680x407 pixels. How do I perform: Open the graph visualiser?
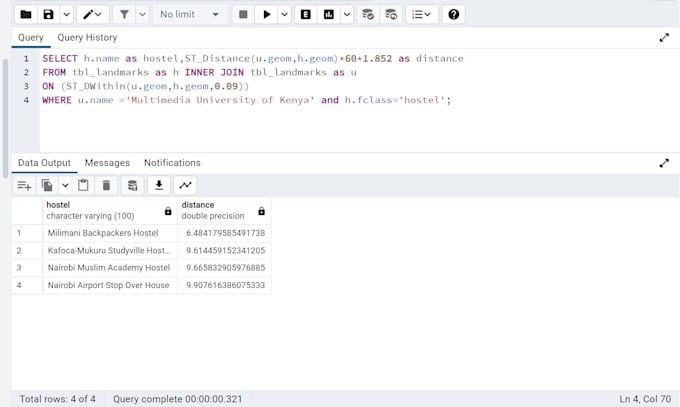pos(185,186)
